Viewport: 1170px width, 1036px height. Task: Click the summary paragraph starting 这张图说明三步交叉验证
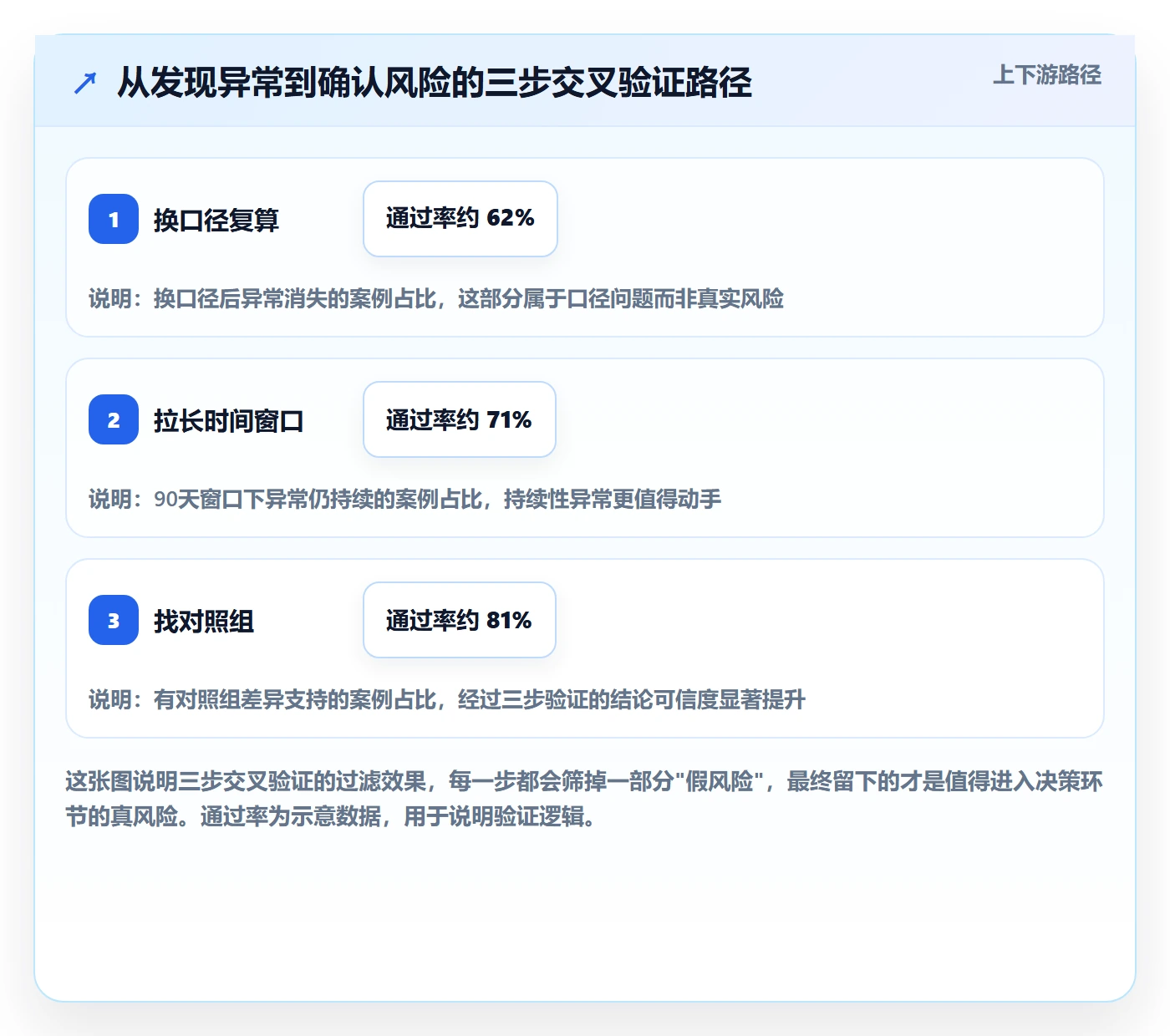pos(584,799)
